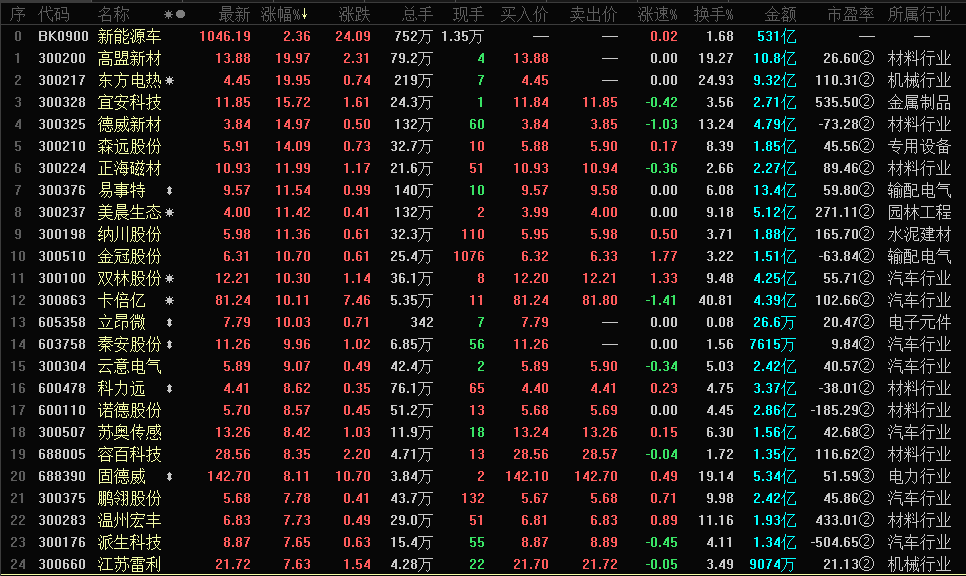Sort by the 最新 column header

(x=235, y=14)
